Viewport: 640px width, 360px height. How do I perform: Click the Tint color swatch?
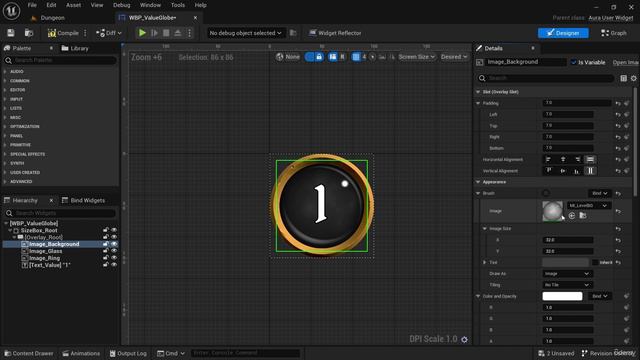566,262
